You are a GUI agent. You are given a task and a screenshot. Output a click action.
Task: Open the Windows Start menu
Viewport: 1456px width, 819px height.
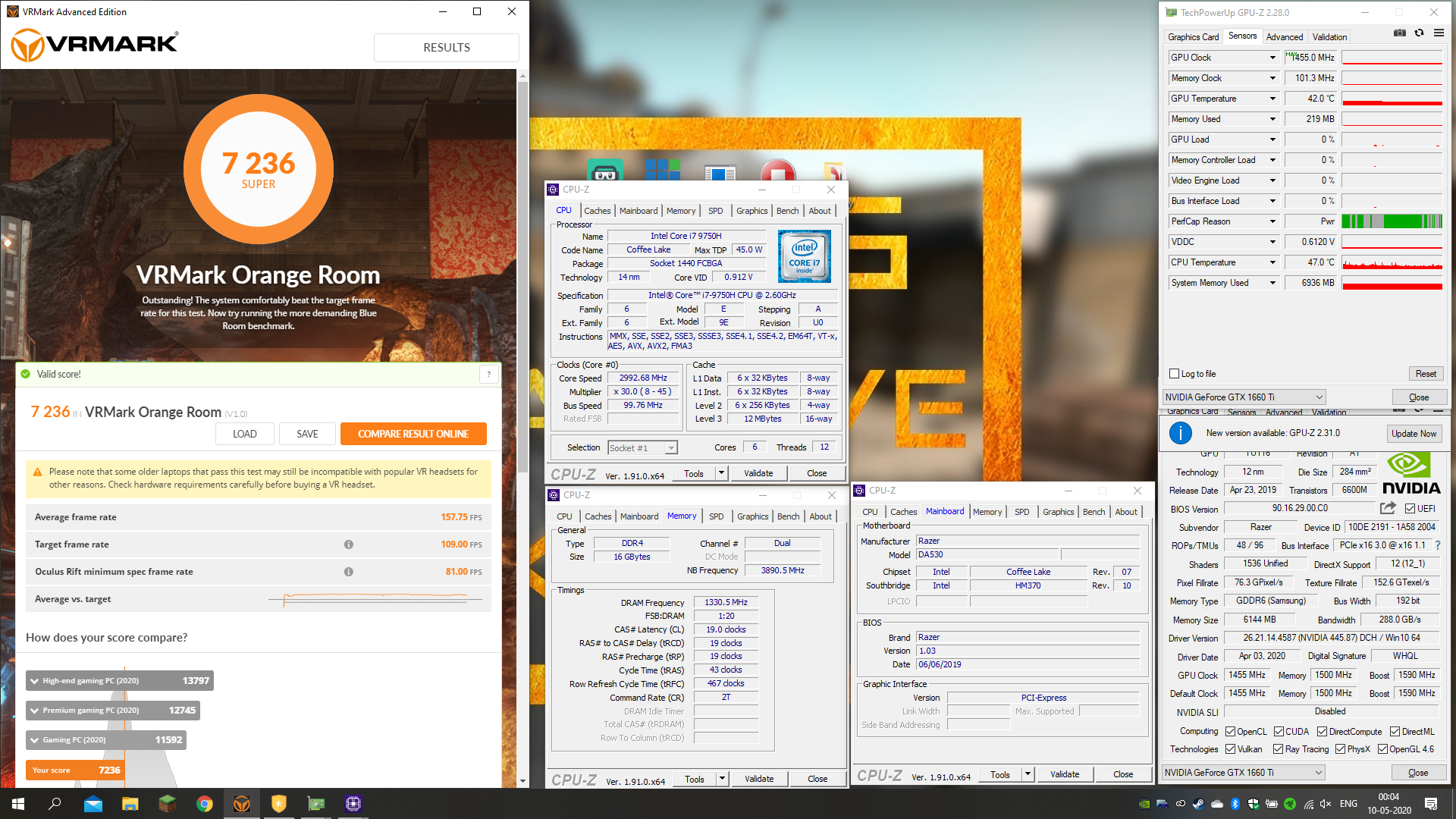(x=18, y=804)
